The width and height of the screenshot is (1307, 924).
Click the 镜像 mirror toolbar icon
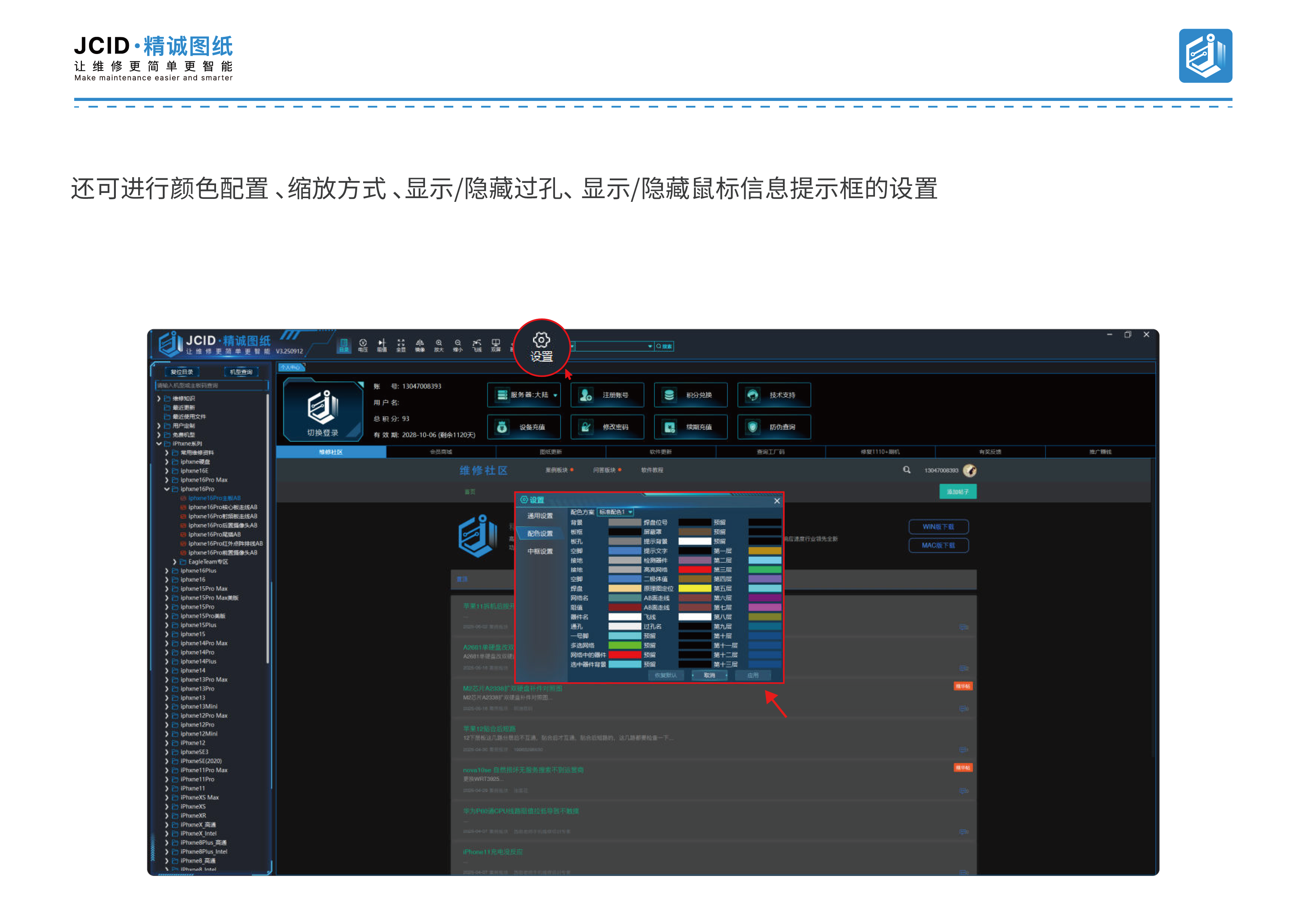point(419,345)
